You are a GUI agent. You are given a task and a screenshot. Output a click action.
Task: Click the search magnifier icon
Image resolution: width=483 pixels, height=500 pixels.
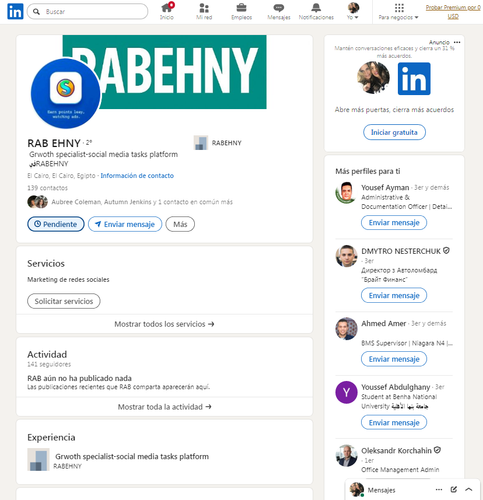coord(36,12)
